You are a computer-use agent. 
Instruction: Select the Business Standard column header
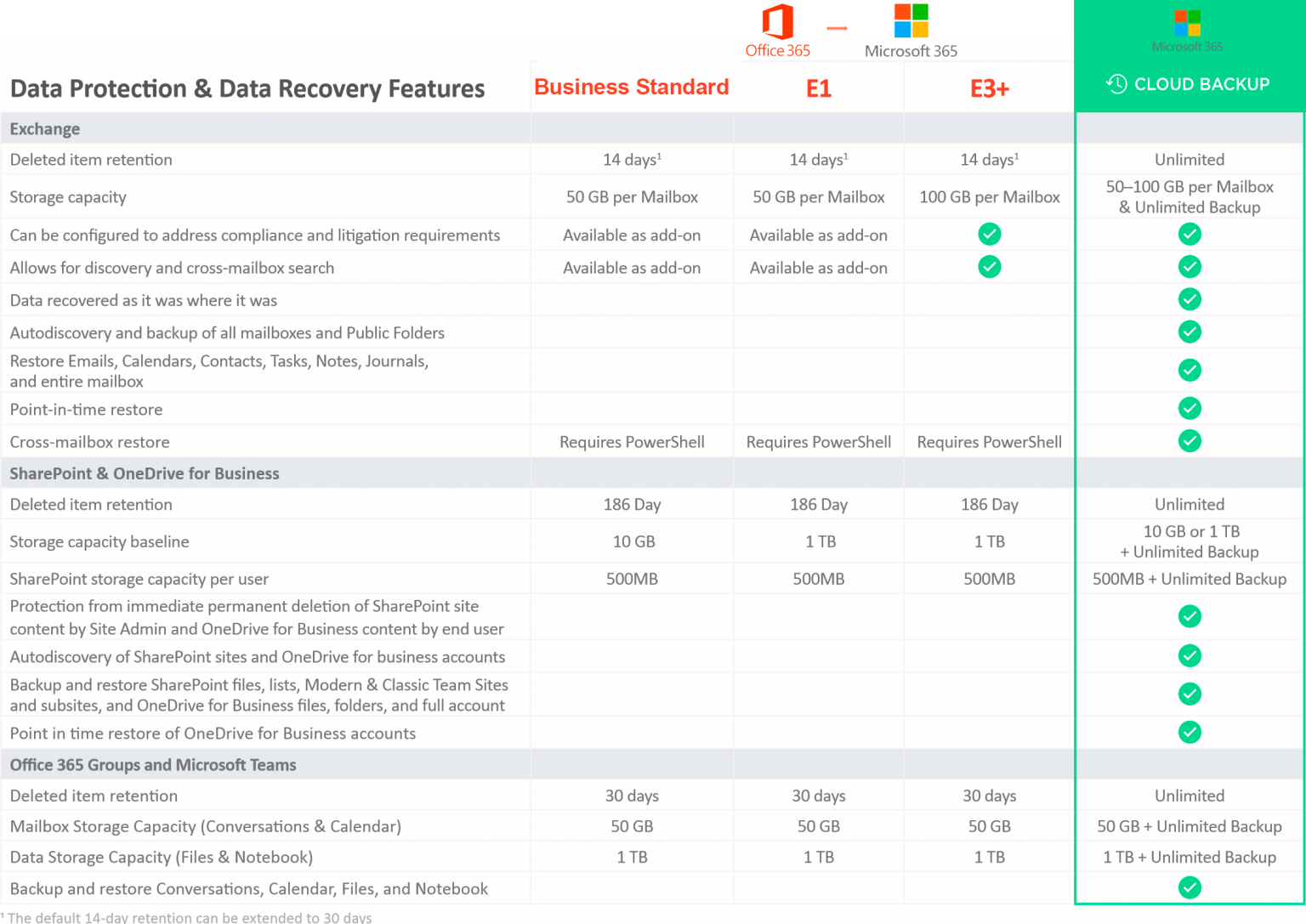coord(631,88)
